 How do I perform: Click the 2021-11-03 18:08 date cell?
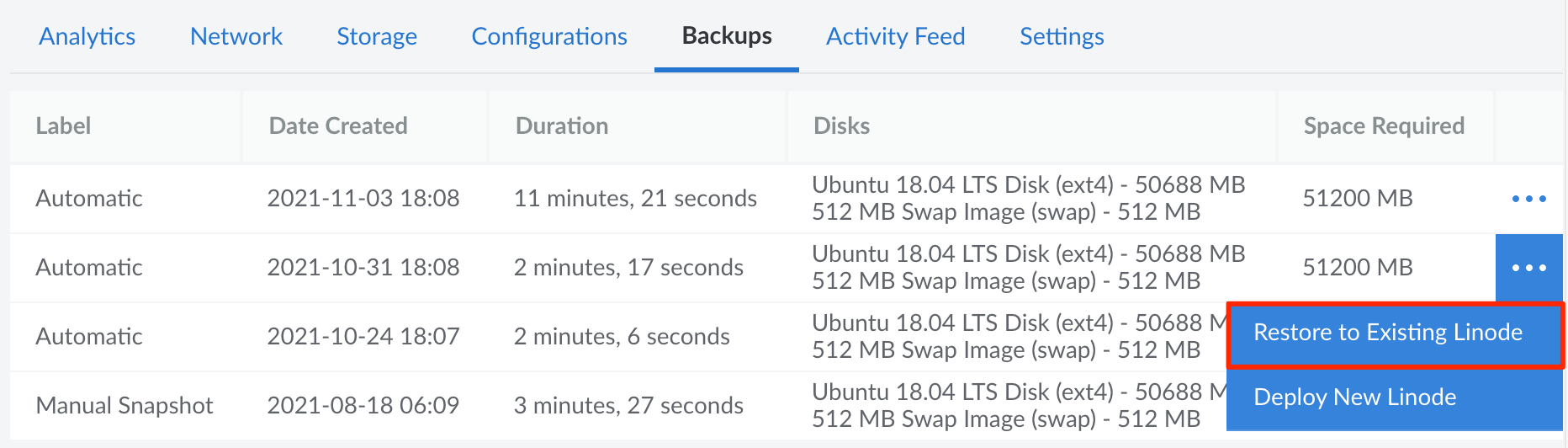pyautogui.click(x=363, y=199)
